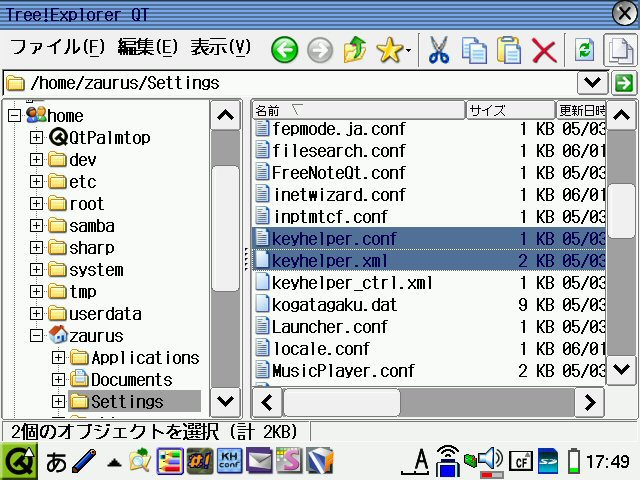640x480 pixels.
Task: Click the Refresh icon in toolbar
Action: pyautogui.click(x=584, y=50)
